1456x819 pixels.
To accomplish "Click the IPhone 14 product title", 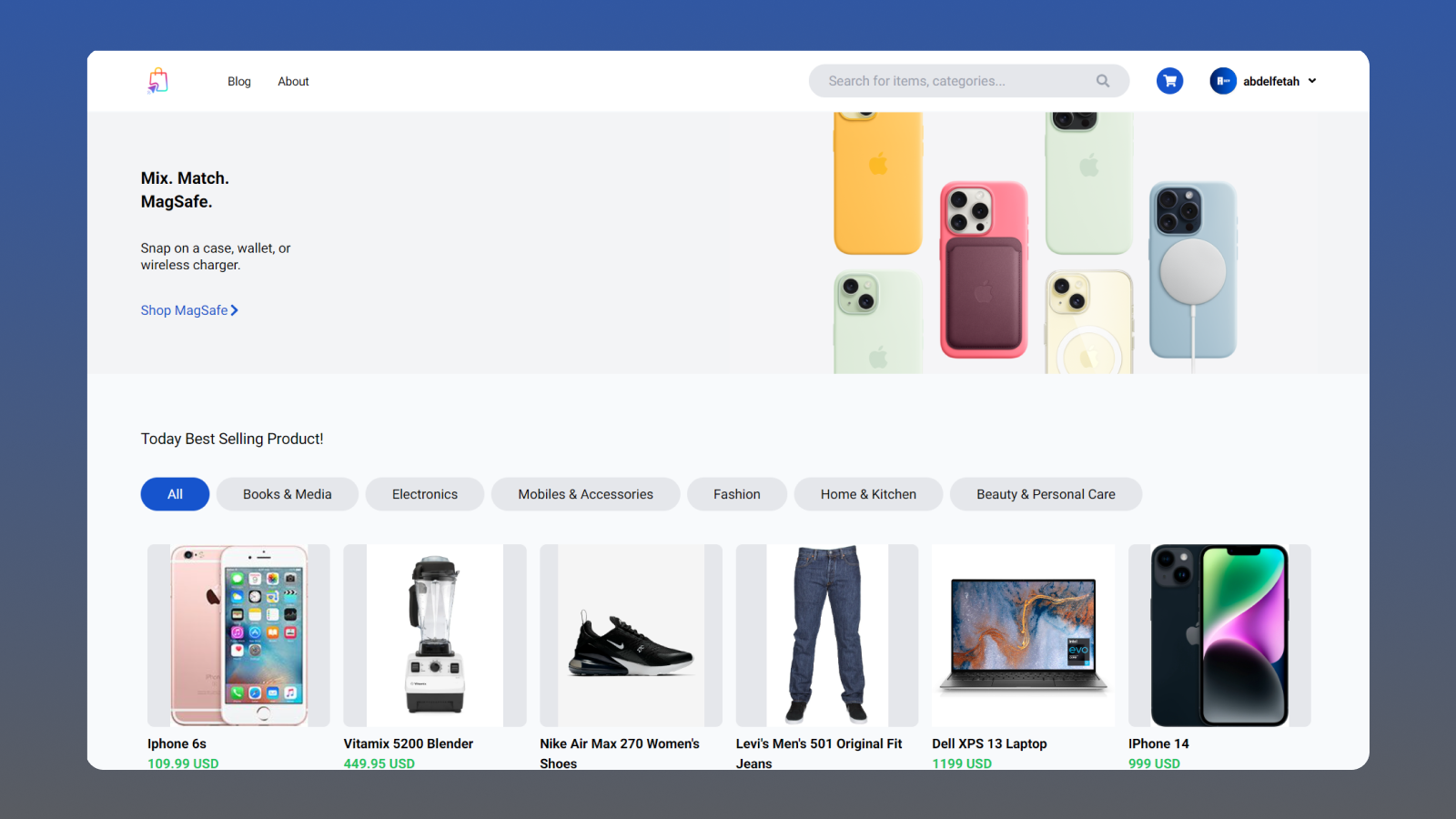I will (x=1158, y=743).
